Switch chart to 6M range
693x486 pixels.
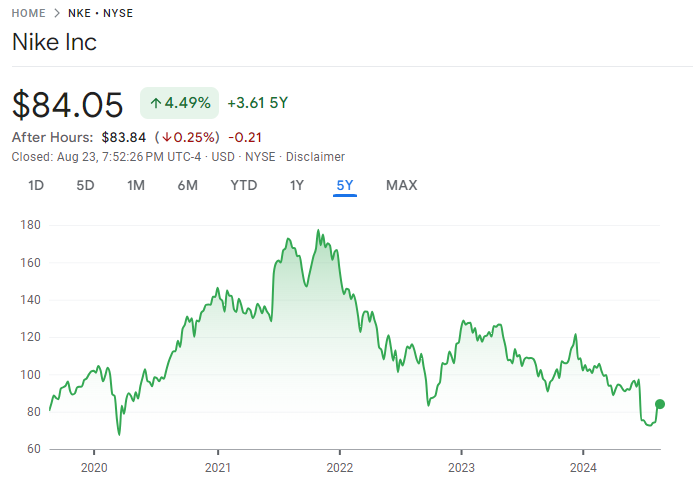[187, 185]
